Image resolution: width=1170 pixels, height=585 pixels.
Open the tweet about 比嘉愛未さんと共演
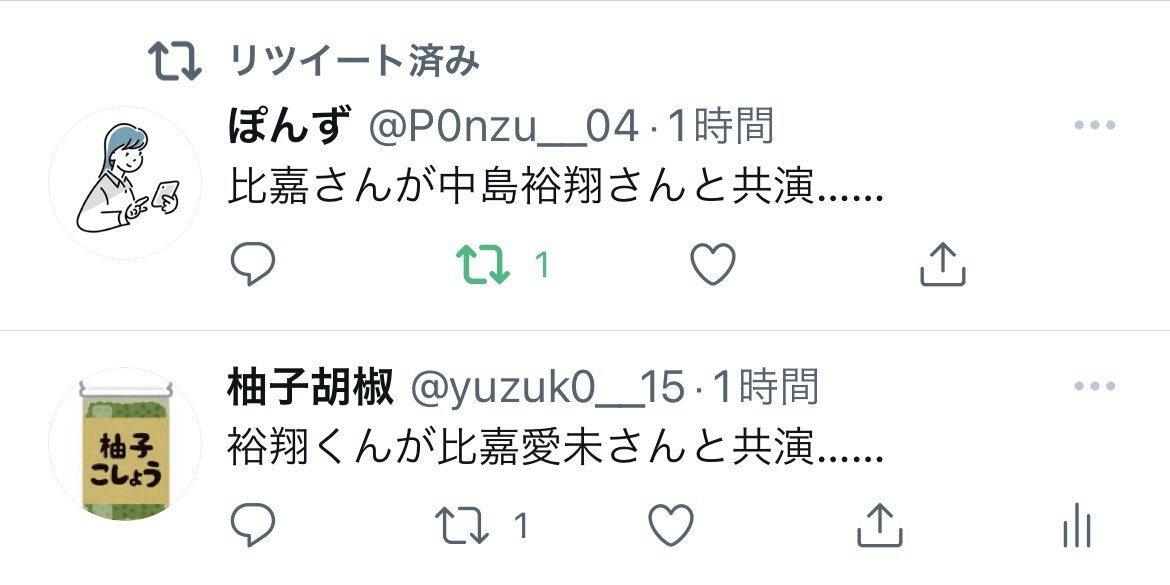pos(556,449)
